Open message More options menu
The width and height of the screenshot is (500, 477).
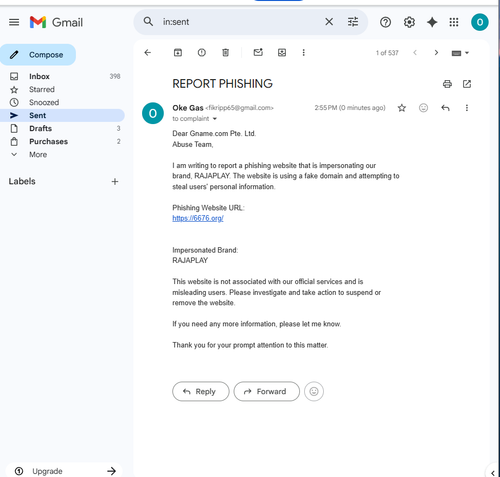point(467,108)
